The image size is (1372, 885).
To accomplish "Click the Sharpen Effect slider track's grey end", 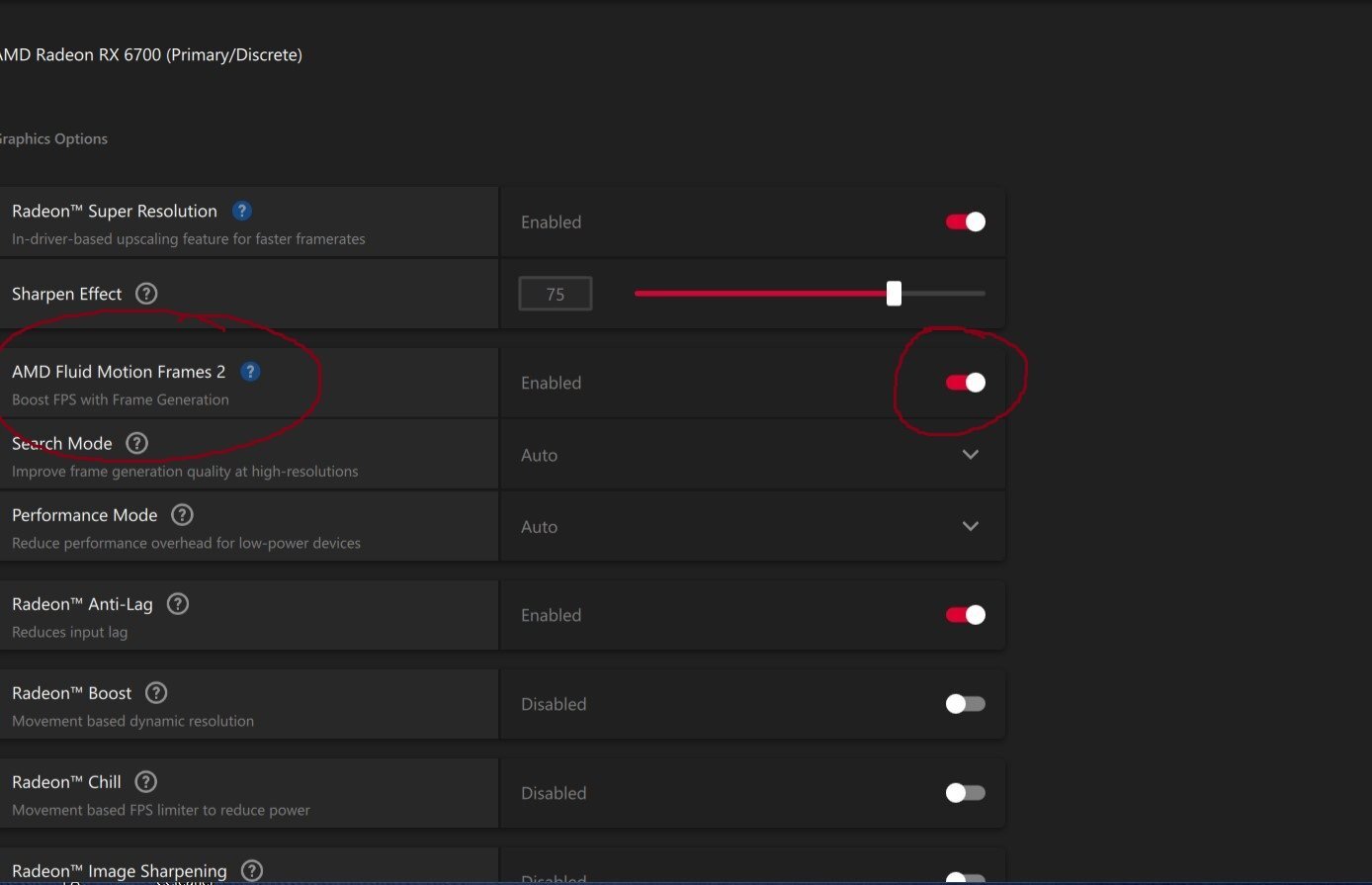I will tap(944, 294).
